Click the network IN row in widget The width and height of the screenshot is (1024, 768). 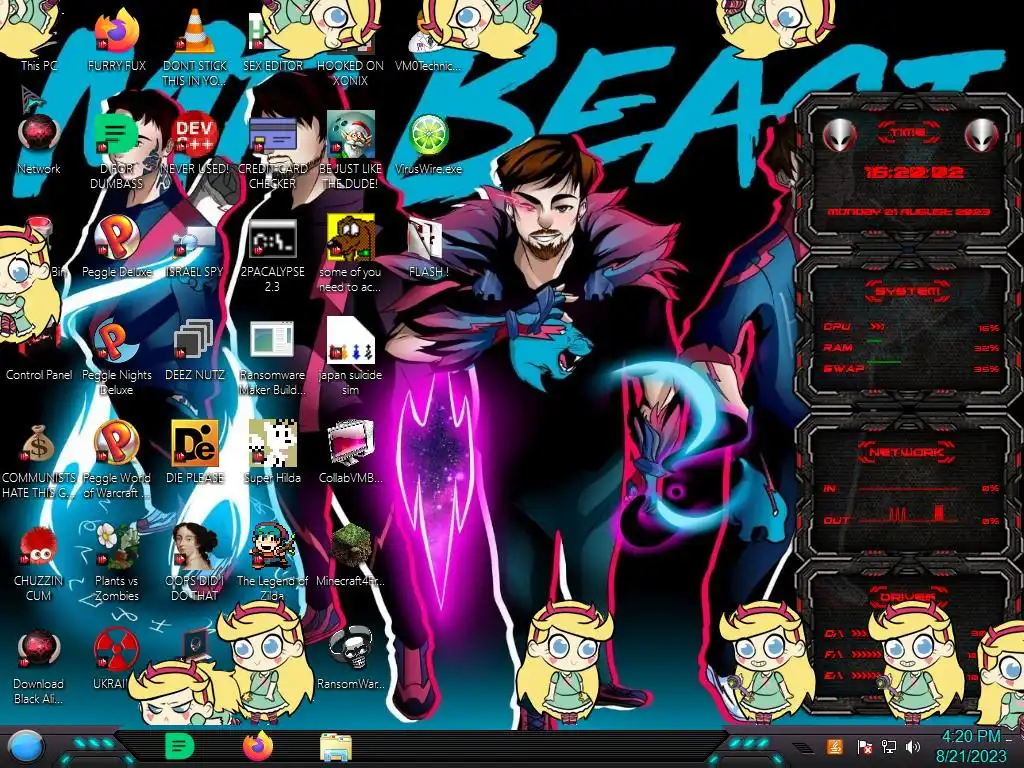click(910, 488)
